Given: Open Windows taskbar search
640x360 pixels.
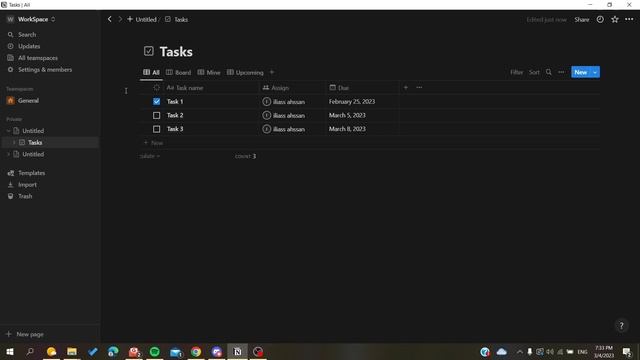Looking at the screenshot, I should tap(30, 351).
